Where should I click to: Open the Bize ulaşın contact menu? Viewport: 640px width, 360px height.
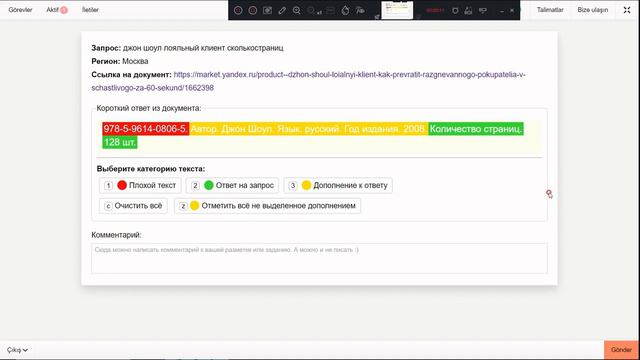coord(593,10)
